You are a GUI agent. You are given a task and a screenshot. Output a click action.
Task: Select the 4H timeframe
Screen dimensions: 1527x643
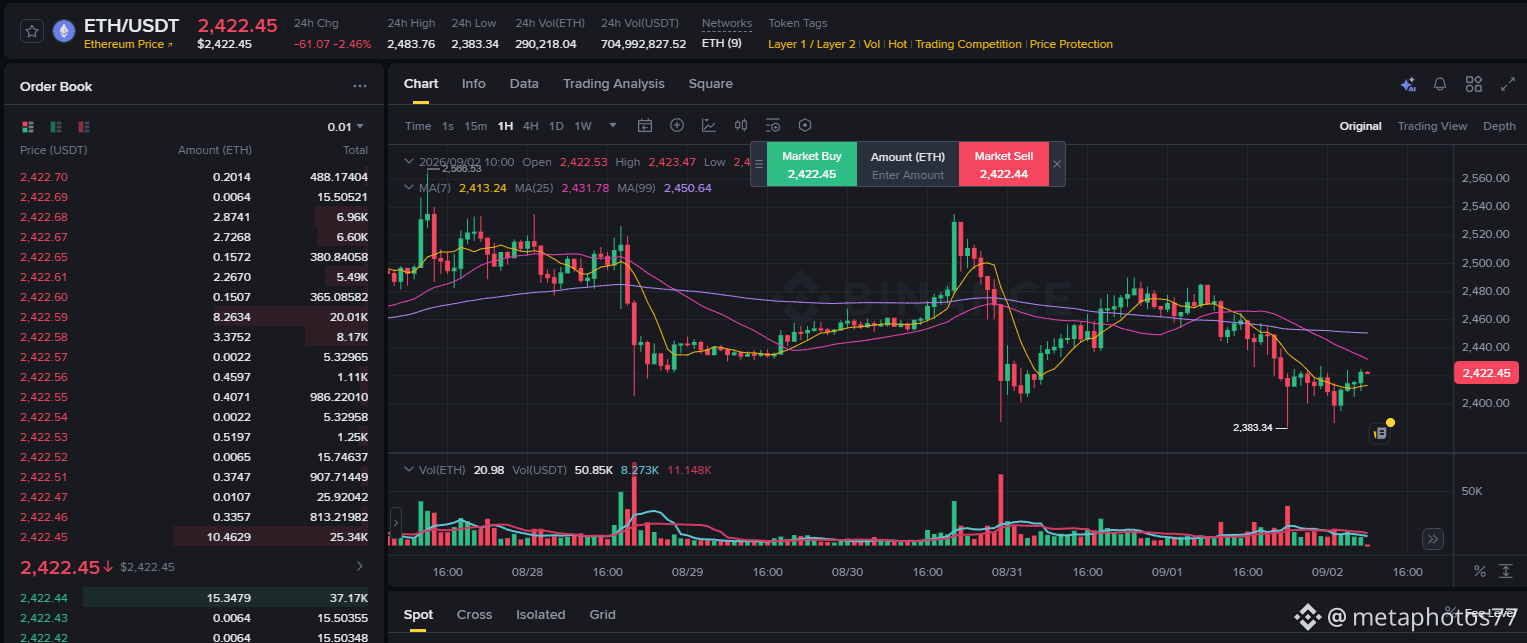coord(530,126)
